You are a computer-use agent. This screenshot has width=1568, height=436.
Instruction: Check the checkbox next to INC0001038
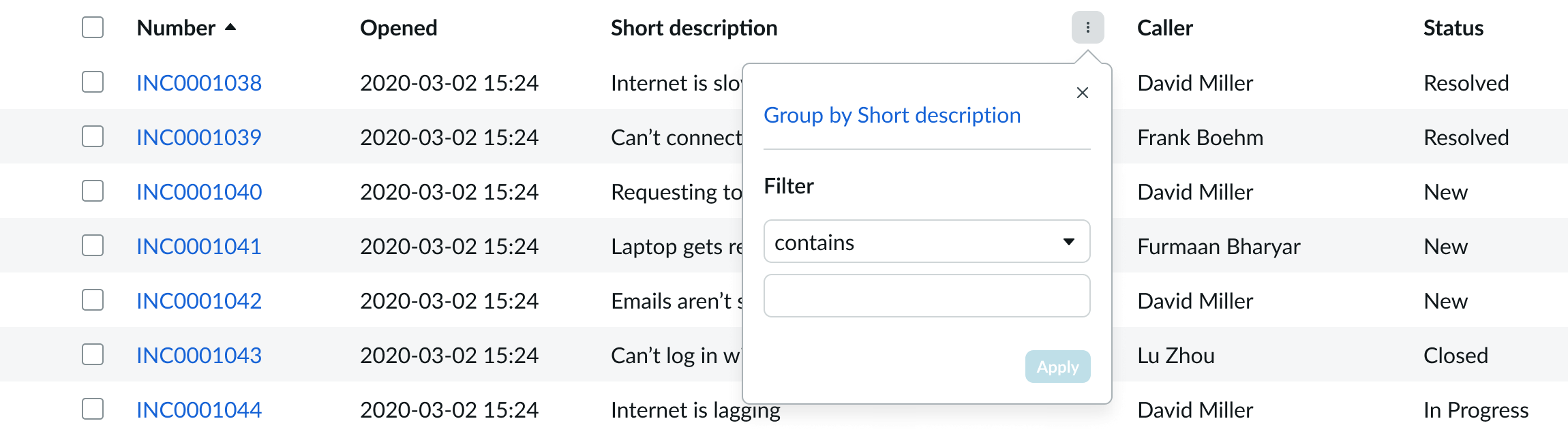(x=92, y=82)
